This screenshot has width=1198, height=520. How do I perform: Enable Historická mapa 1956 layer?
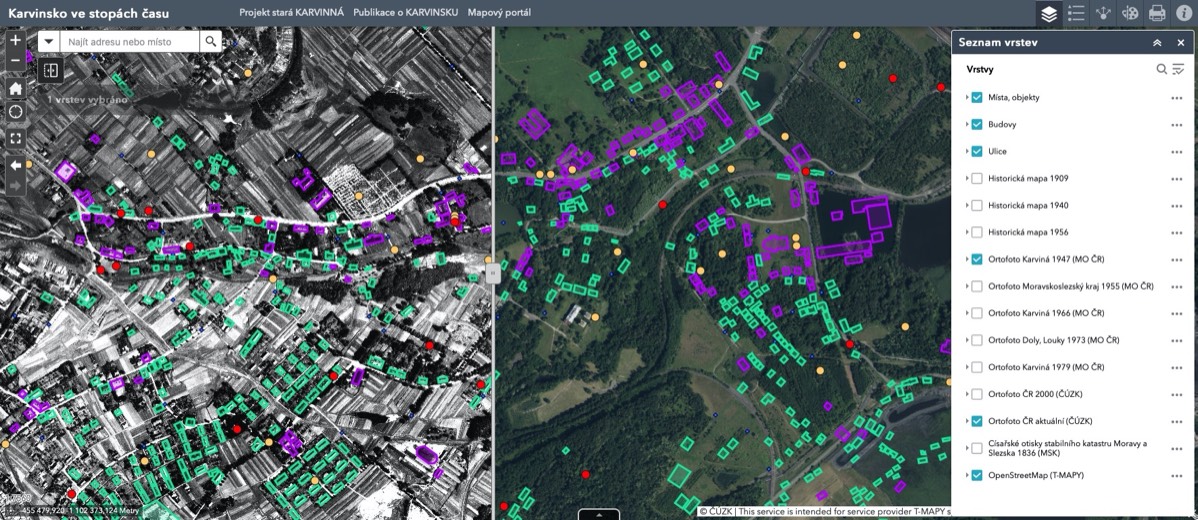(976, 232)
